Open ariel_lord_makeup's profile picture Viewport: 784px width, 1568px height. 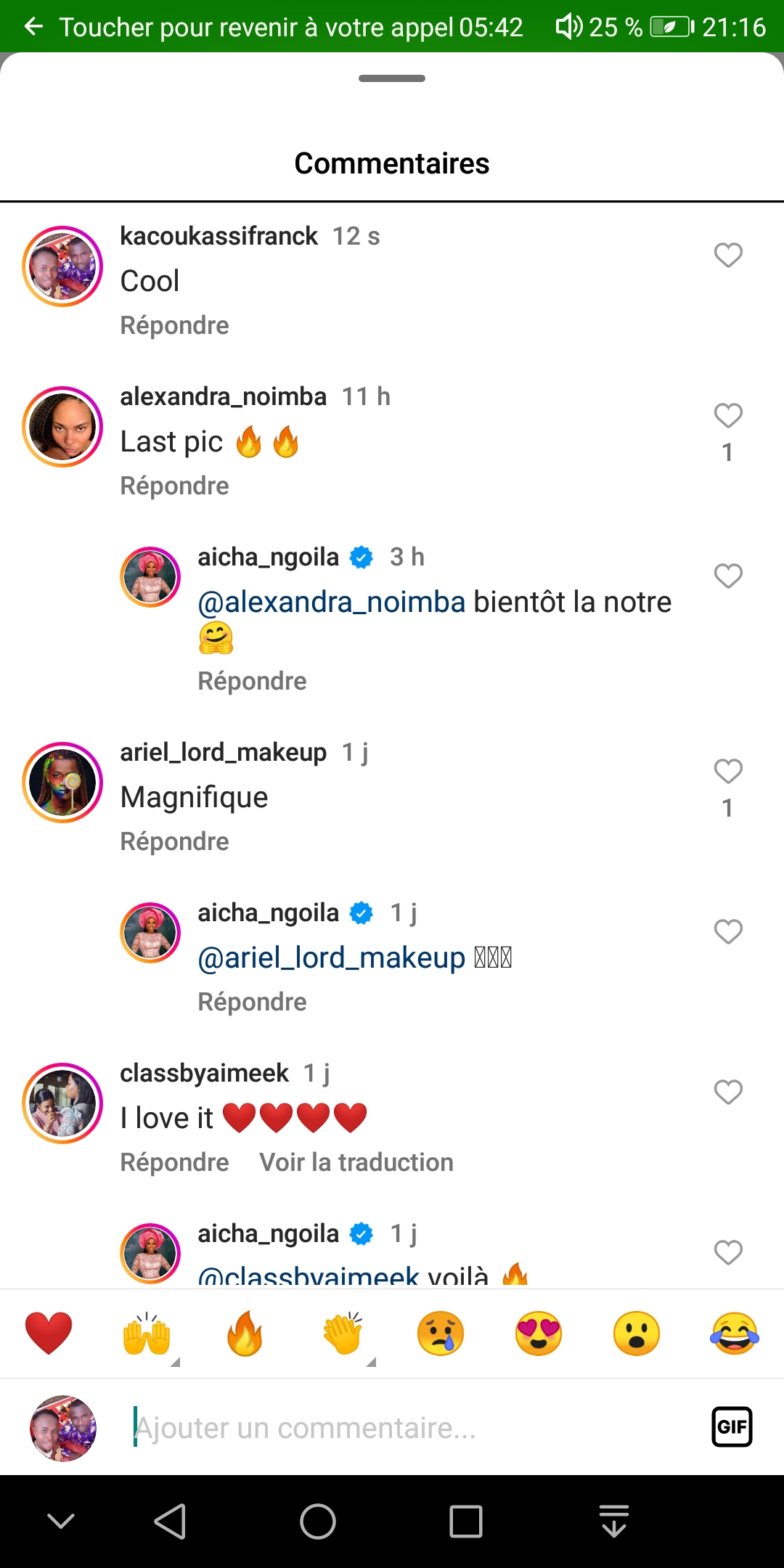[62, 783]
